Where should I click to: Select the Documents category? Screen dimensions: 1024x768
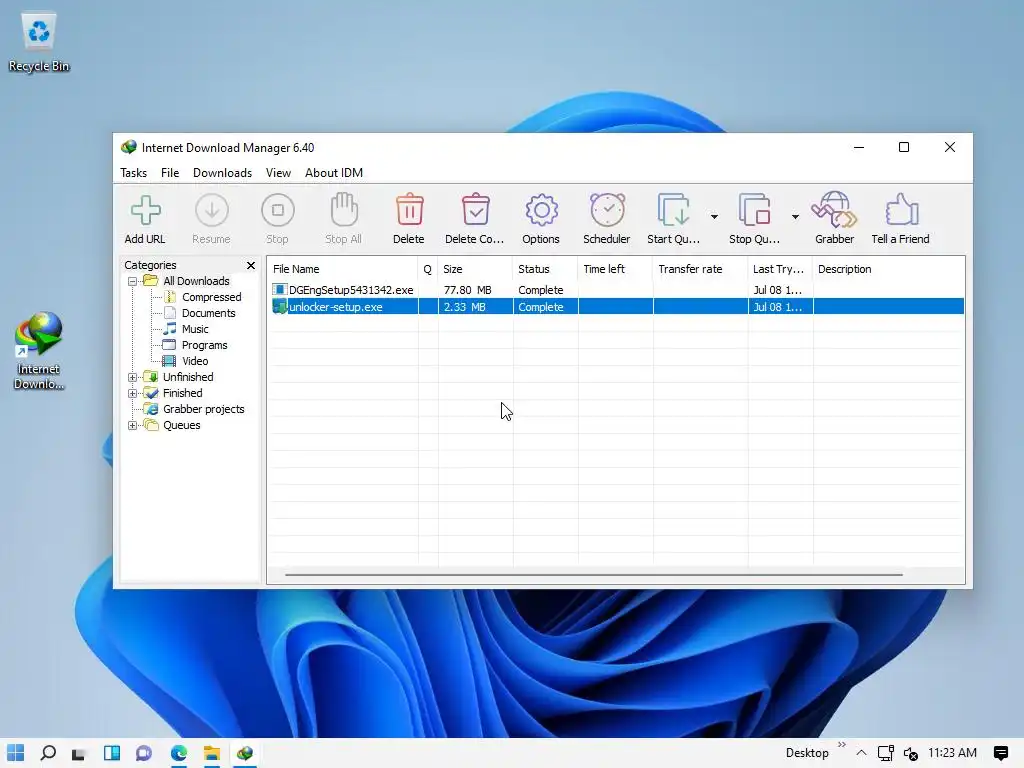[x=208, y=313]
